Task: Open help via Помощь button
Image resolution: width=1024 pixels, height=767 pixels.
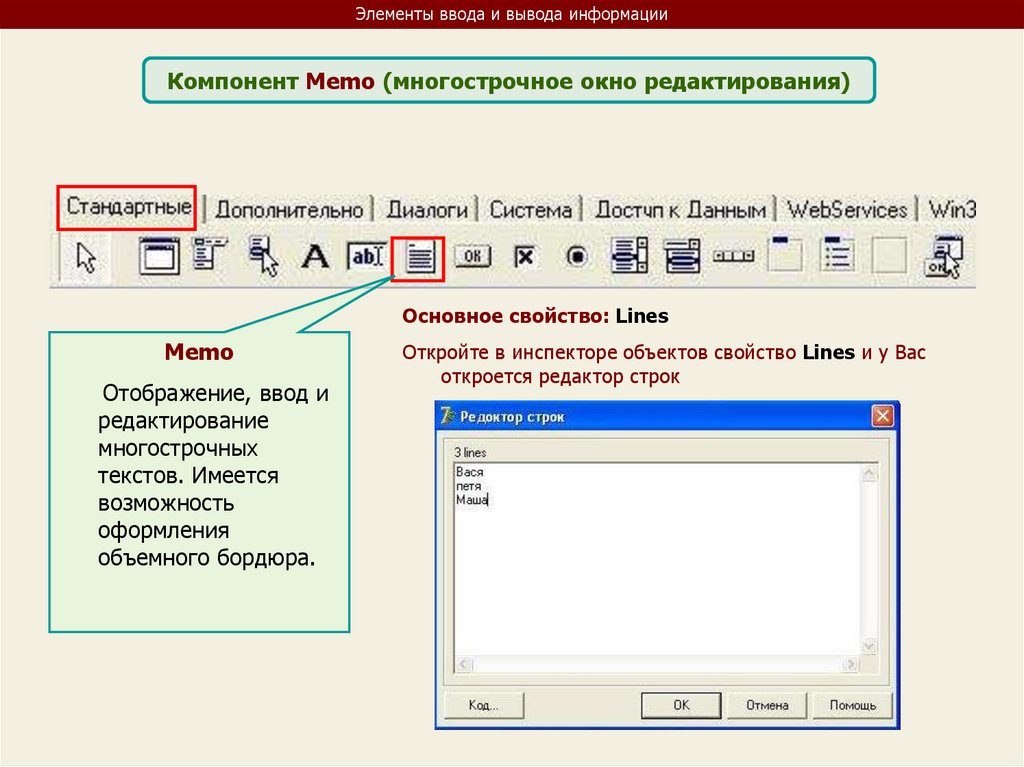Action: (x=852, y=706)
